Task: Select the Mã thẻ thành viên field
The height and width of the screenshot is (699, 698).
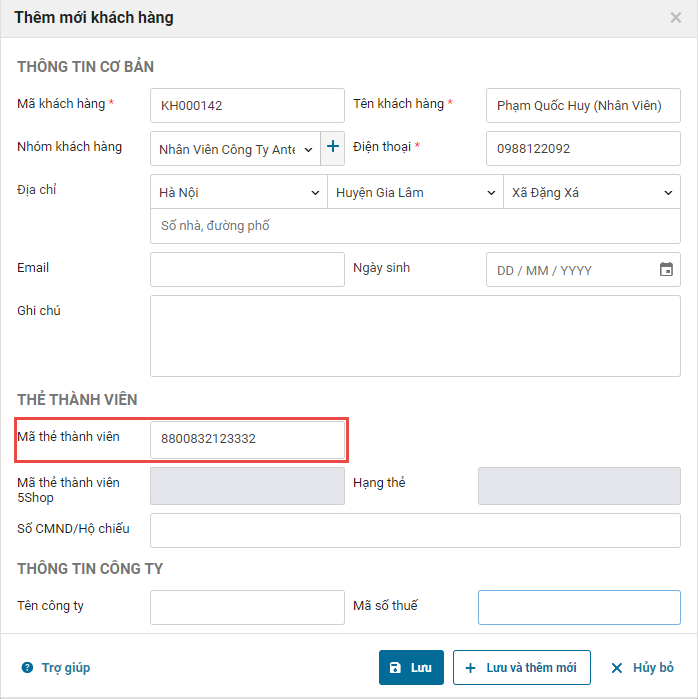Action: [247, 438]
